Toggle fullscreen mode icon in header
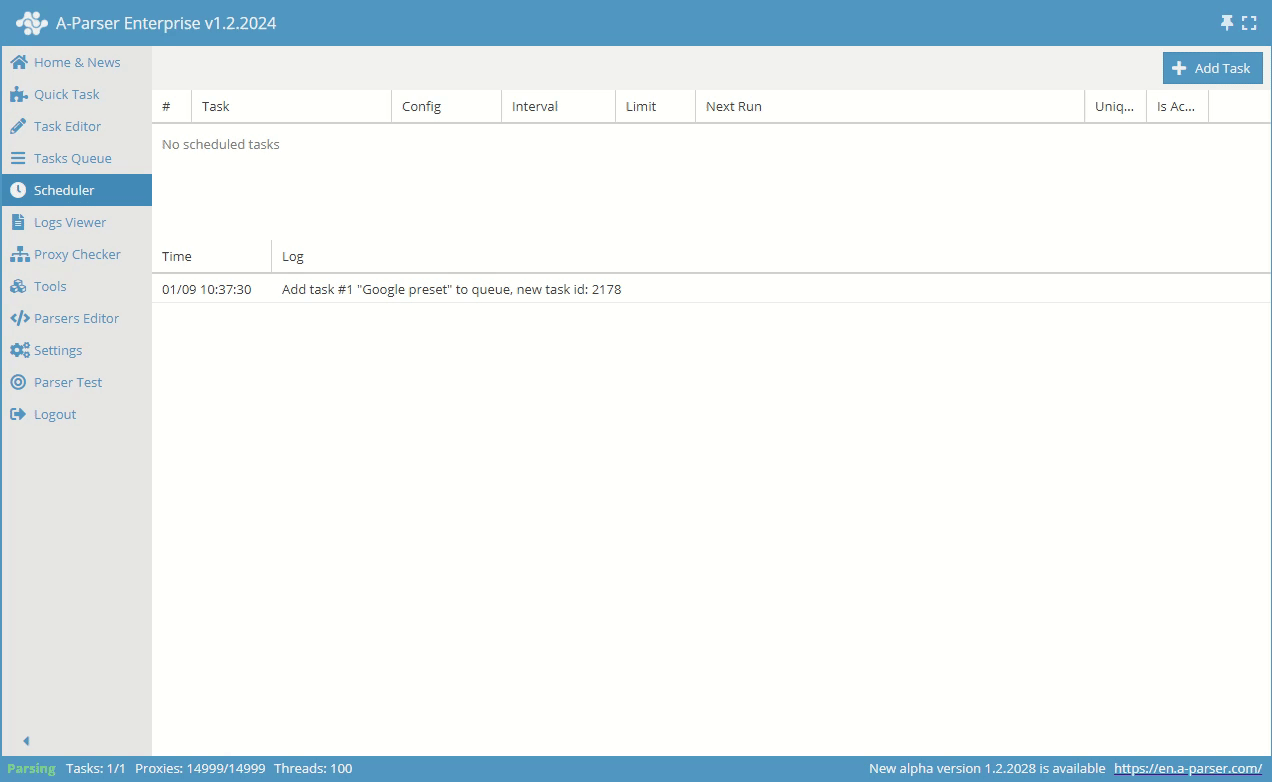 point(1249,23)
